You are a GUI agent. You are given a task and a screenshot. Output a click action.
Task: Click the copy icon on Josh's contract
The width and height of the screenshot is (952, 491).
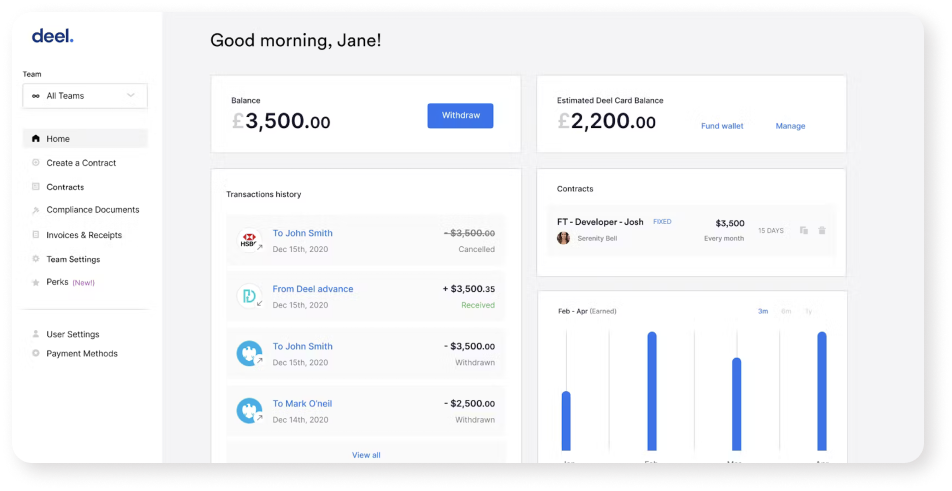[804, 230]
